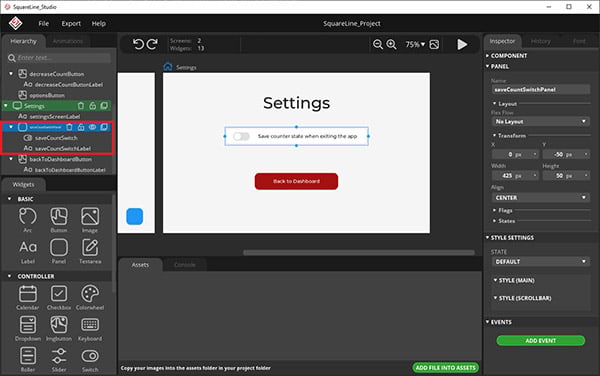Add a Checkbox widget
This screenshot has width=600, height=376.
tap(59, 298)
